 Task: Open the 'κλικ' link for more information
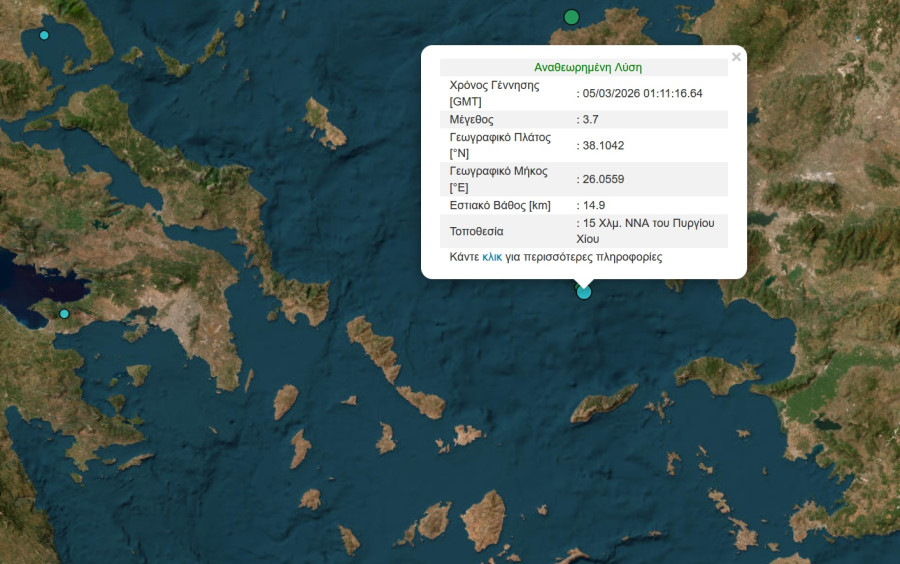click(491, 257)
